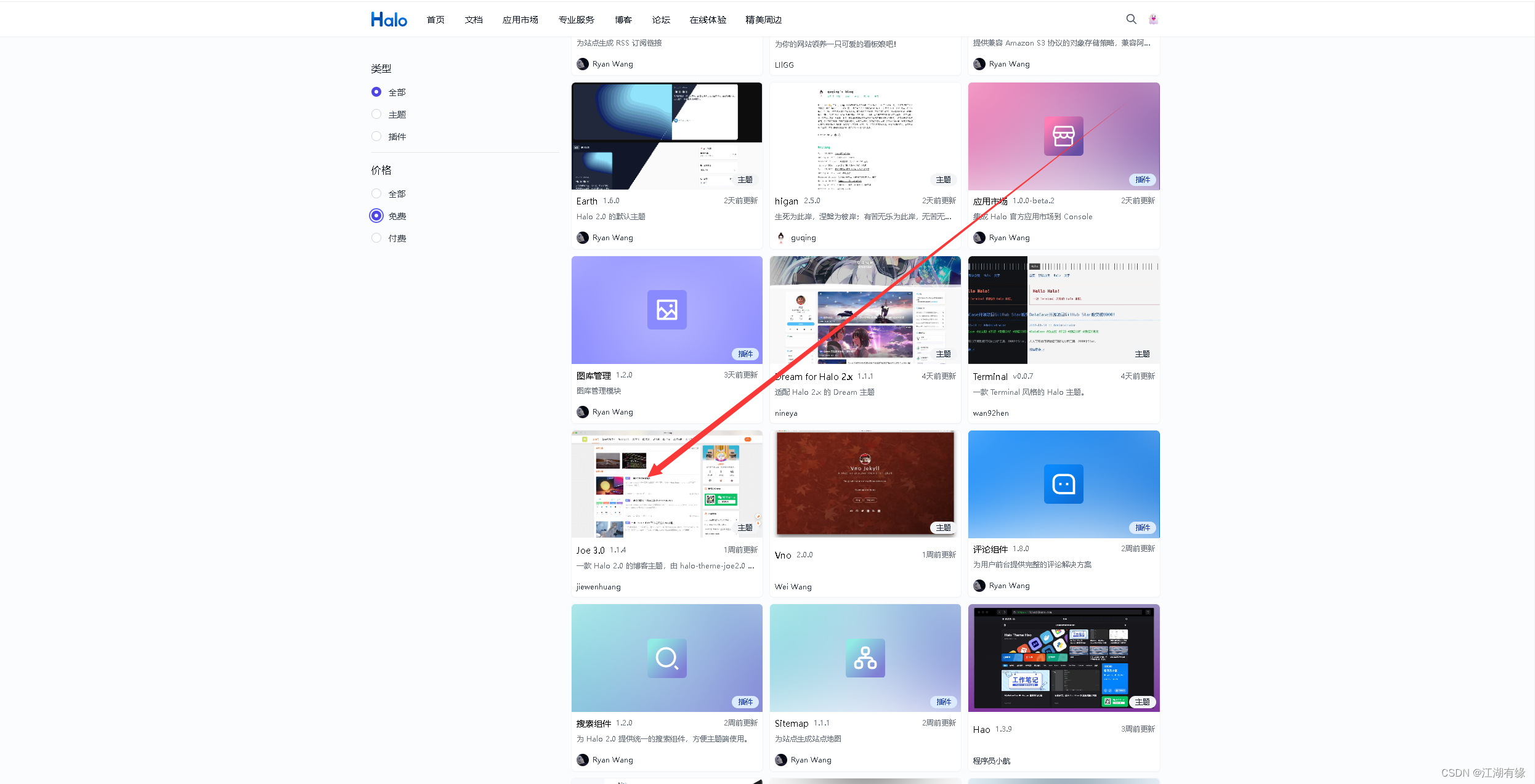Image resolution: width=1535 pixels, height=784 pixels.
Task: Click Ryan Wang avatar under Earth theme
Action: pyautogui.click(x=582, y=238)
